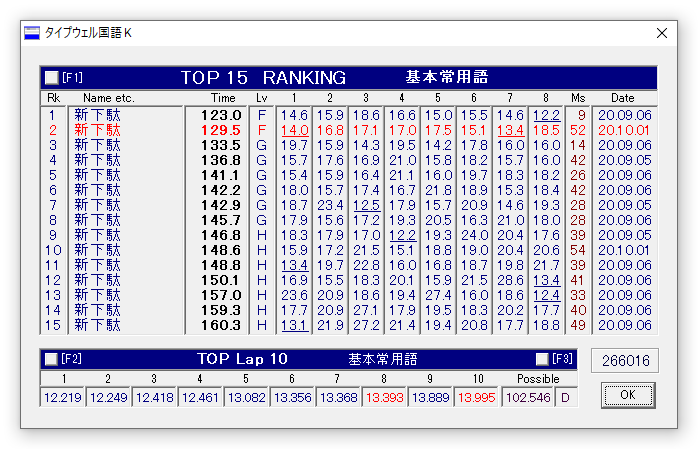Select rank 15 row with time 160.3
The height and width of the screenshot is (449, 698).
point(349,325)
